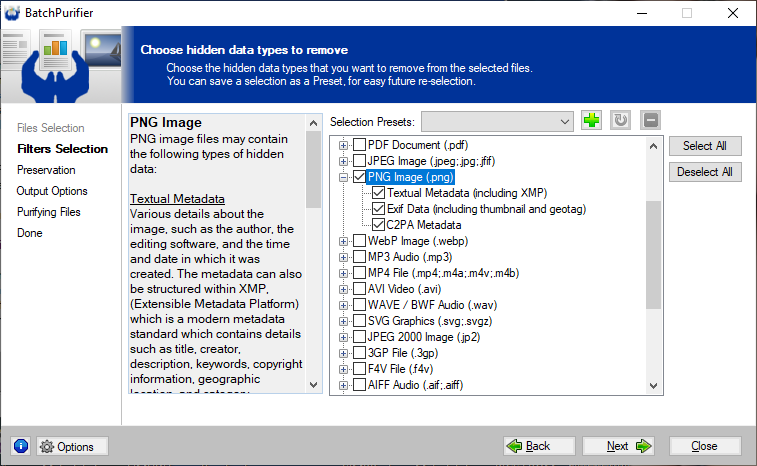Click the Close button at bottom
This screenshot has height=466, width=757.
pos(705,446)
